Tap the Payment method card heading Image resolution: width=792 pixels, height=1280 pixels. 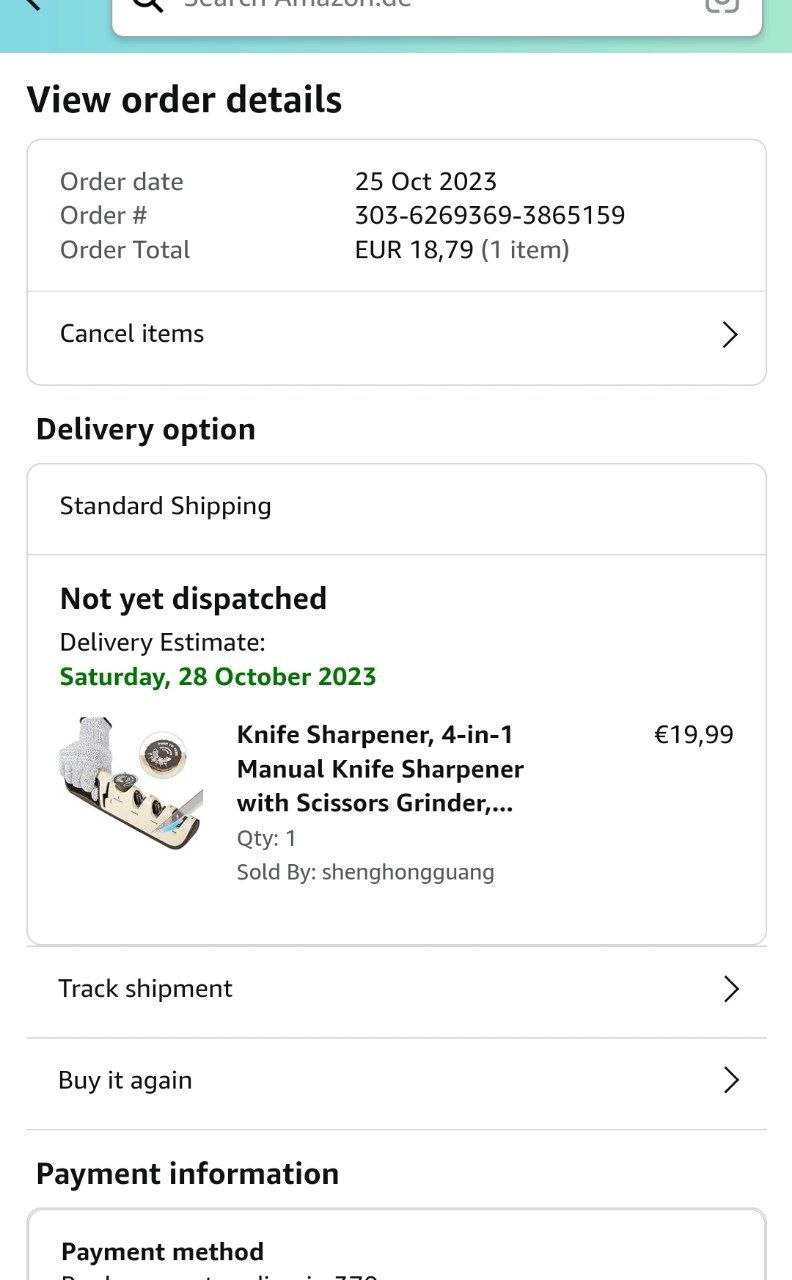(x=163, y=1252)
